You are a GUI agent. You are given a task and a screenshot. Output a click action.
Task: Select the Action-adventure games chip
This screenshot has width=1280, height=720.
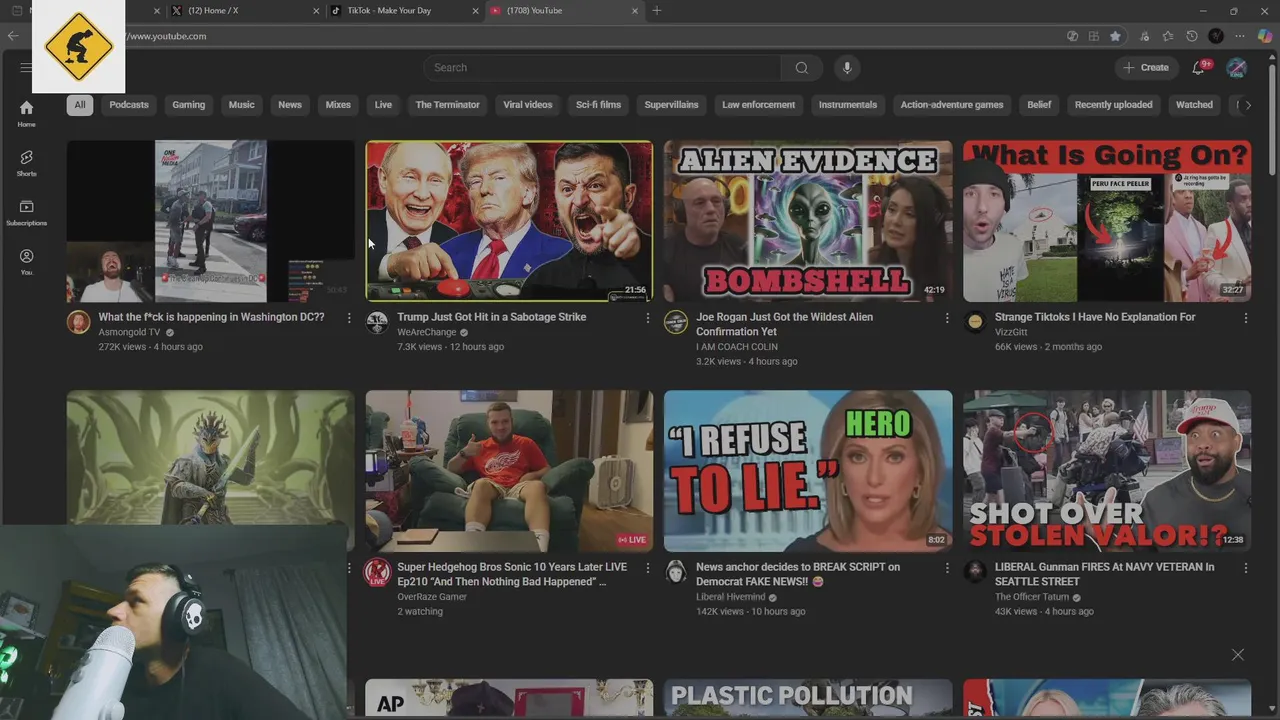click(952, 105)
